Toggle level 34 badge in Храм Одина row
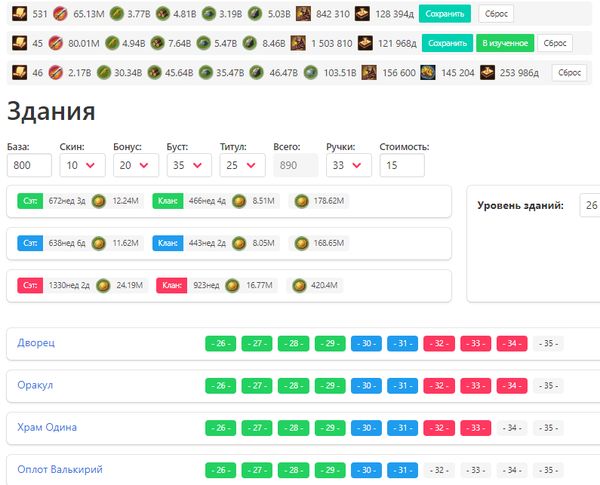The image size is (600, 485). tap(513, 428)
